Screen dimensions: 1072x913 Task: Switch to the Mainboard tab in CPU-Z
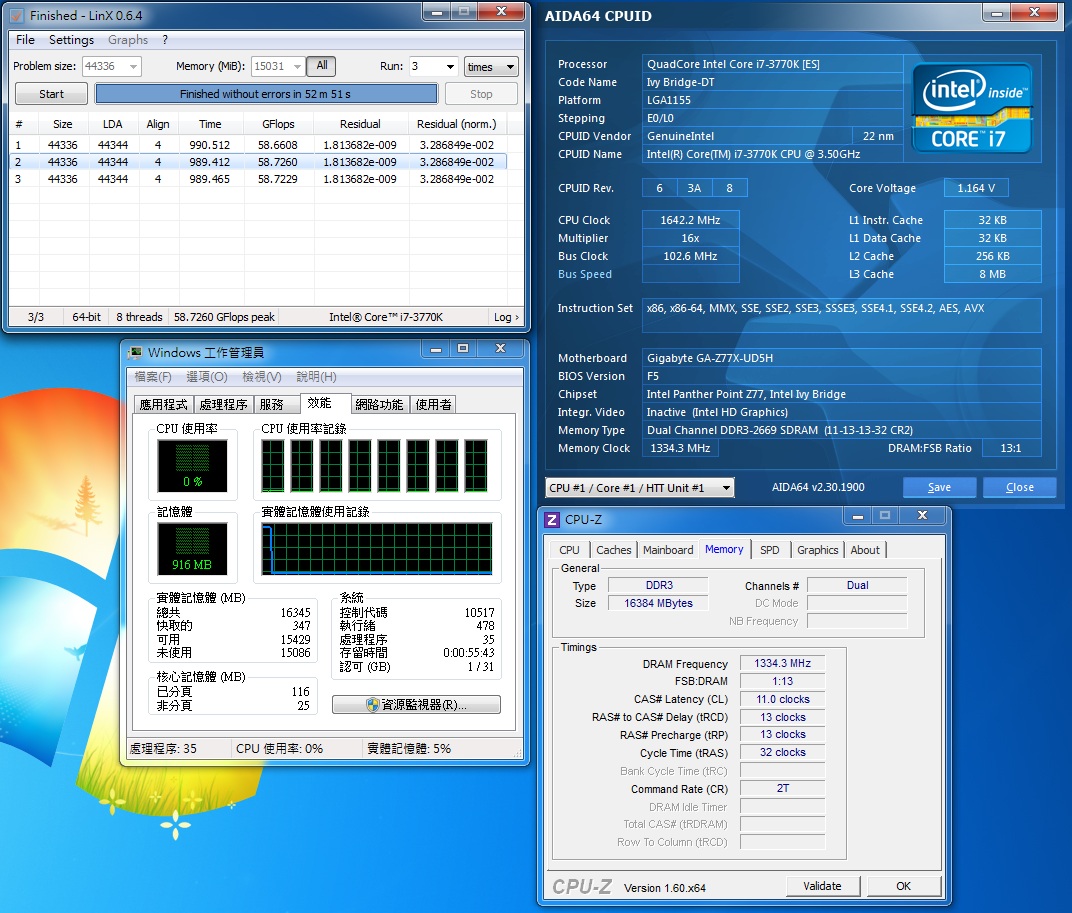click(x=668, y=550)
